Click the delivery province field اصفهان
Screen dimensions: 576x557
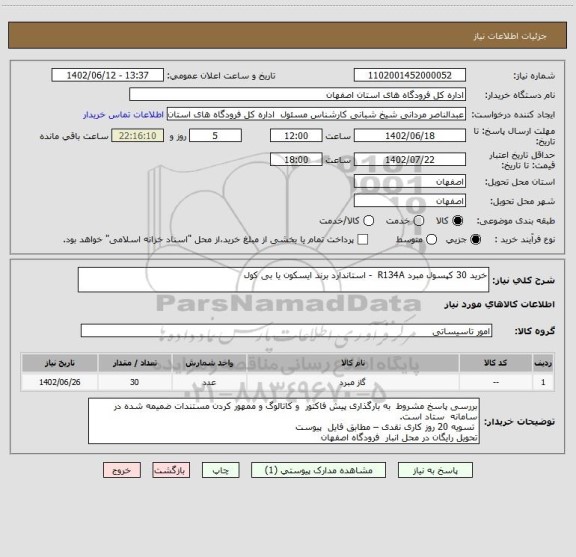click(x=410, y=182)
